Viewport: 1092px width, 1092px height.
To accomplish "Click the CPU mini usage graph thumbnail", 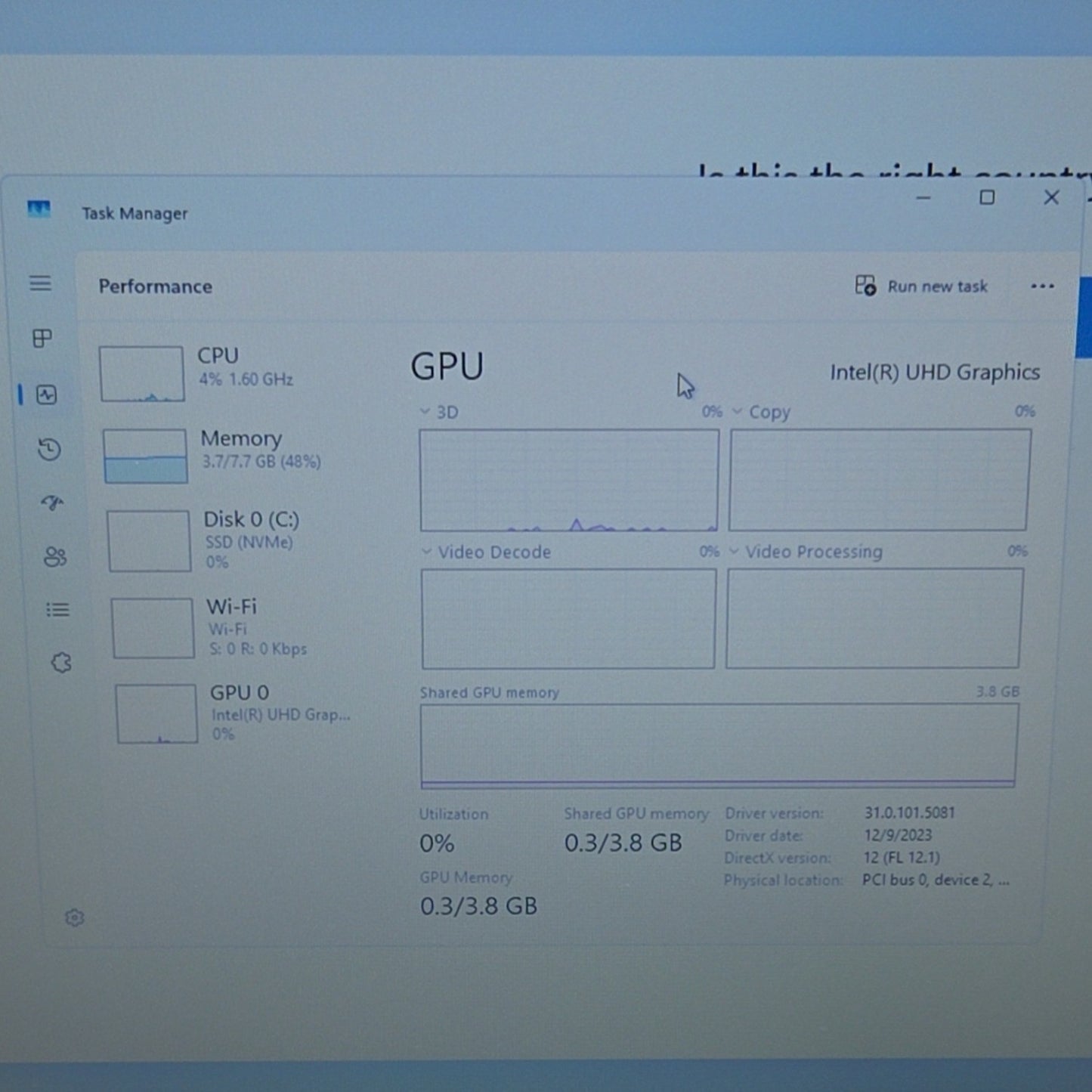I will pyautogui.click(x=141, y=374).
